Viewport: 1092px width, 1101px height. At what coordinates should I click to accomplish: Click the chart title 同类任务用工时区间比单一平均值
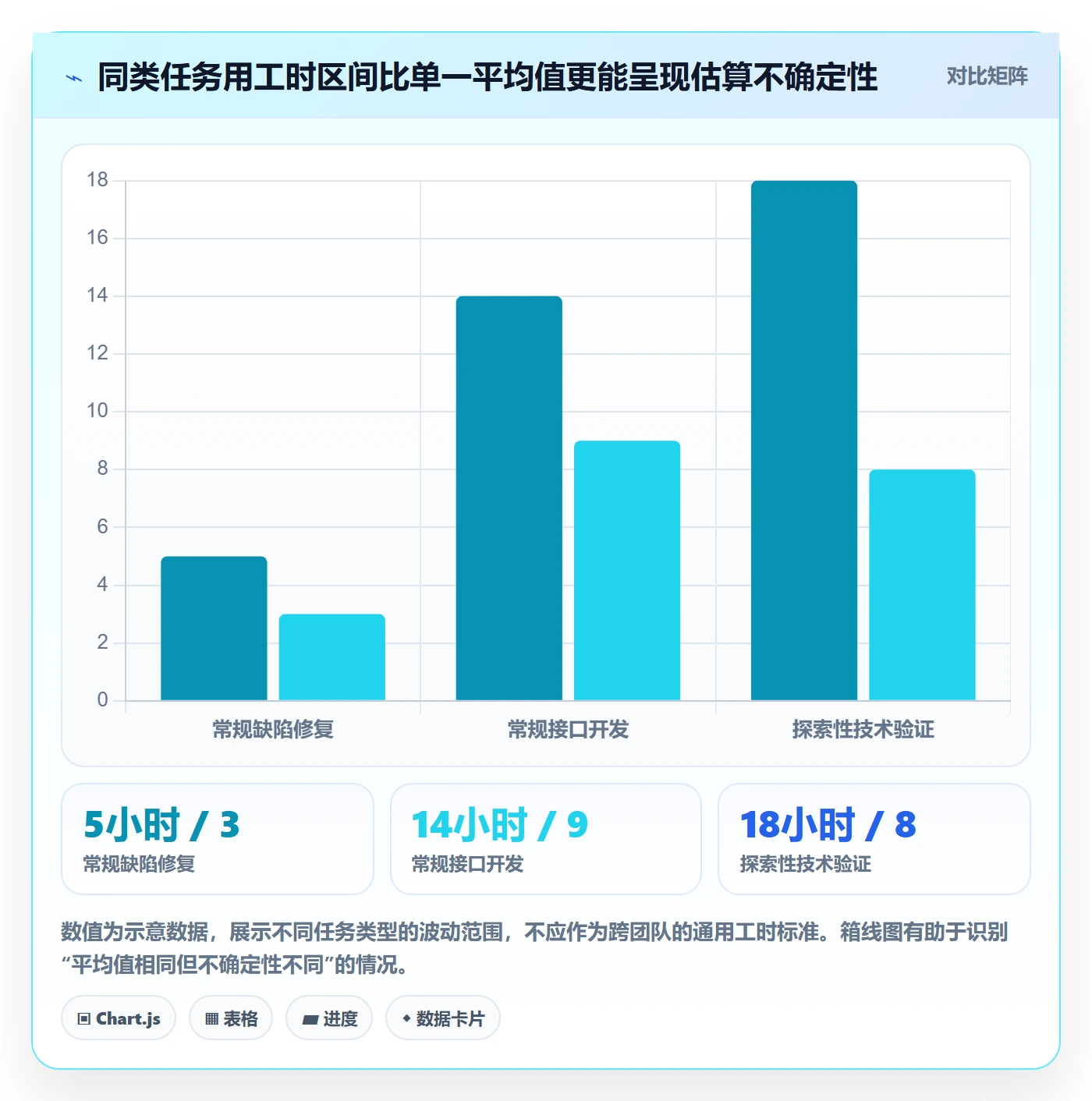487,77
